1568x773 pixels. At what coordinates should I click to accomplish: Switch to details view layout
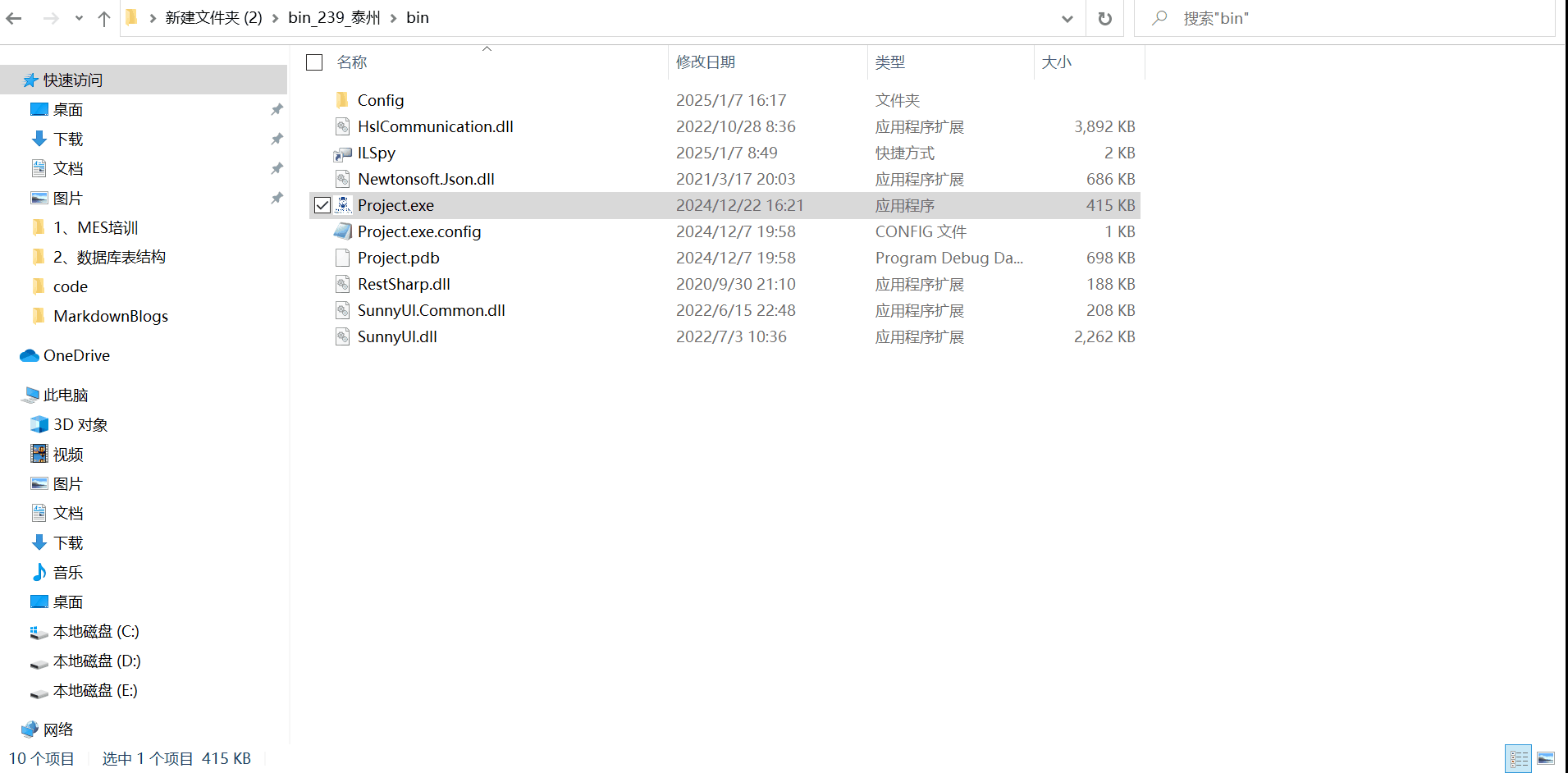tap(1519, 758)
